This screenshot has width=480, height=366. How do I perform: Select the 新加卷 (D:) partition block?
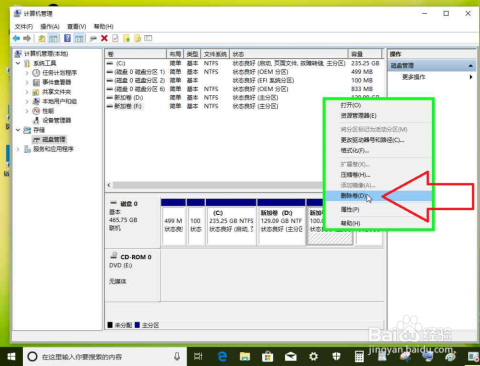tap(282, 222)
